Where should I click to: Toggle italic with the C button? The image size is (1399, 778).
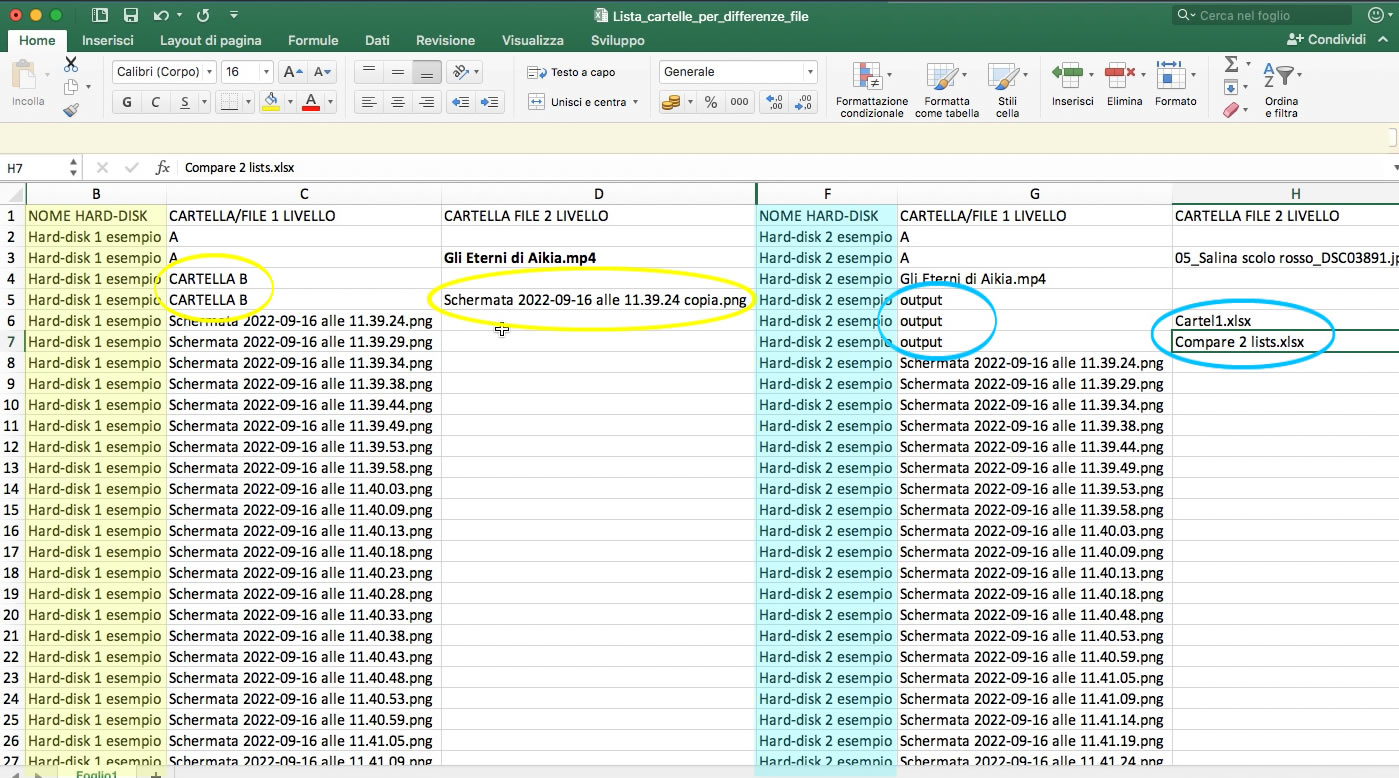pyautogui.click(x=155, y=102)
